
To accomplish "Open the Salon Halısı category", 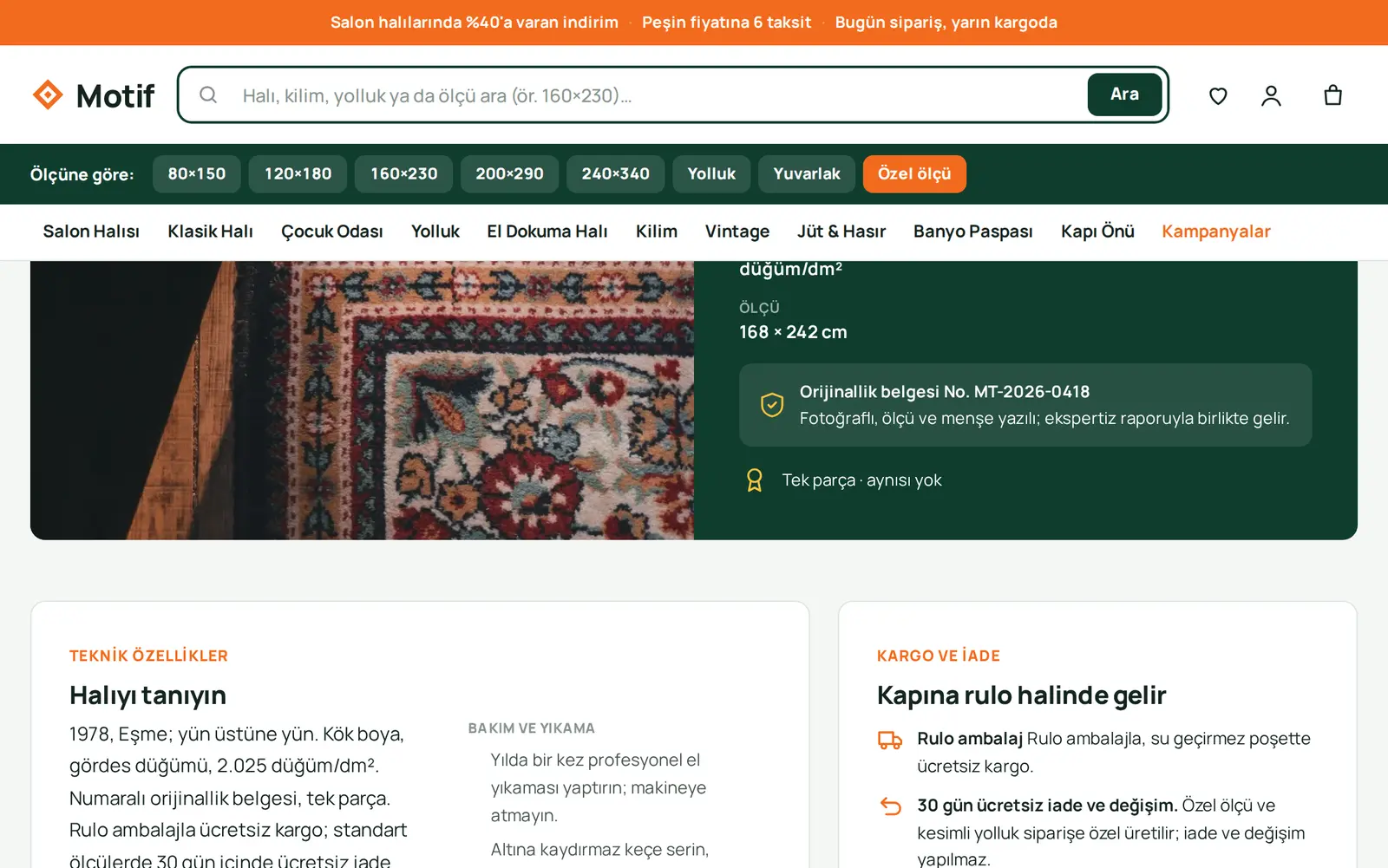I will coord(91,232).
